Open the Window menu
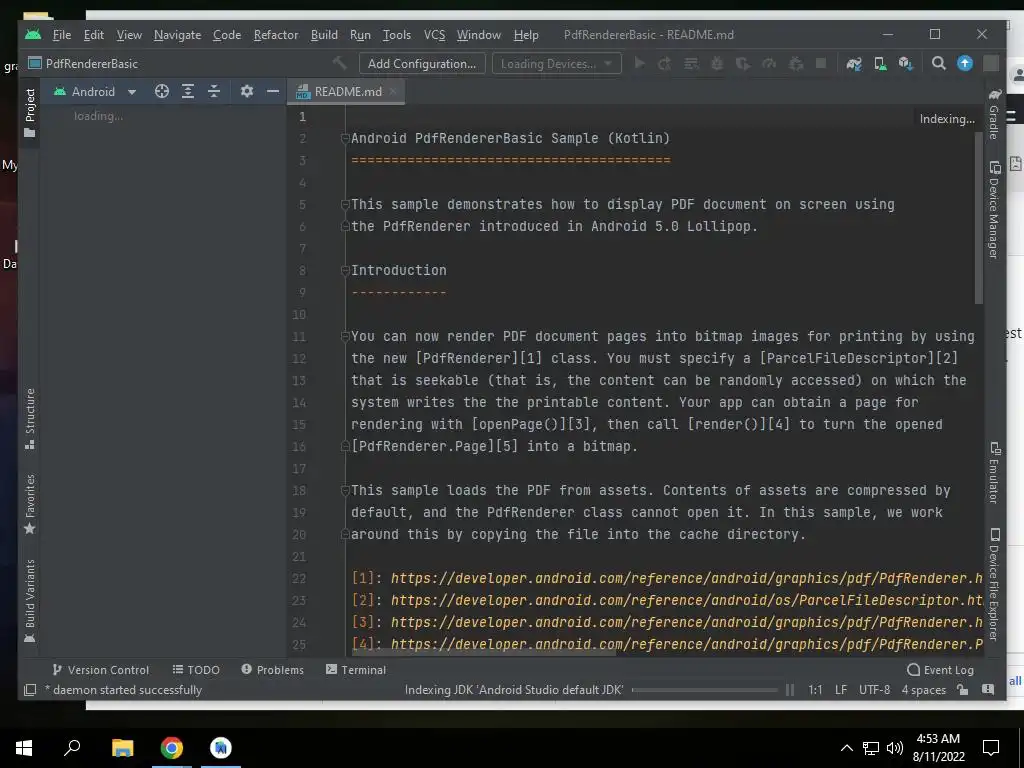 click(479, 35)
